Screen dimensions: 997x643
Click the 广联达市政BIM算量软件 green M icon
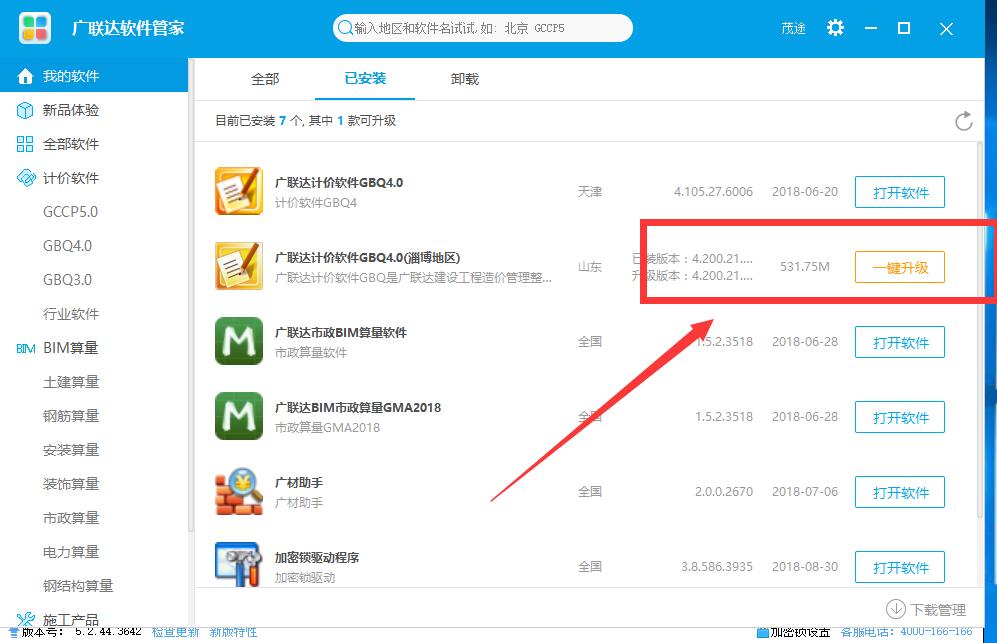click(239, 341)
